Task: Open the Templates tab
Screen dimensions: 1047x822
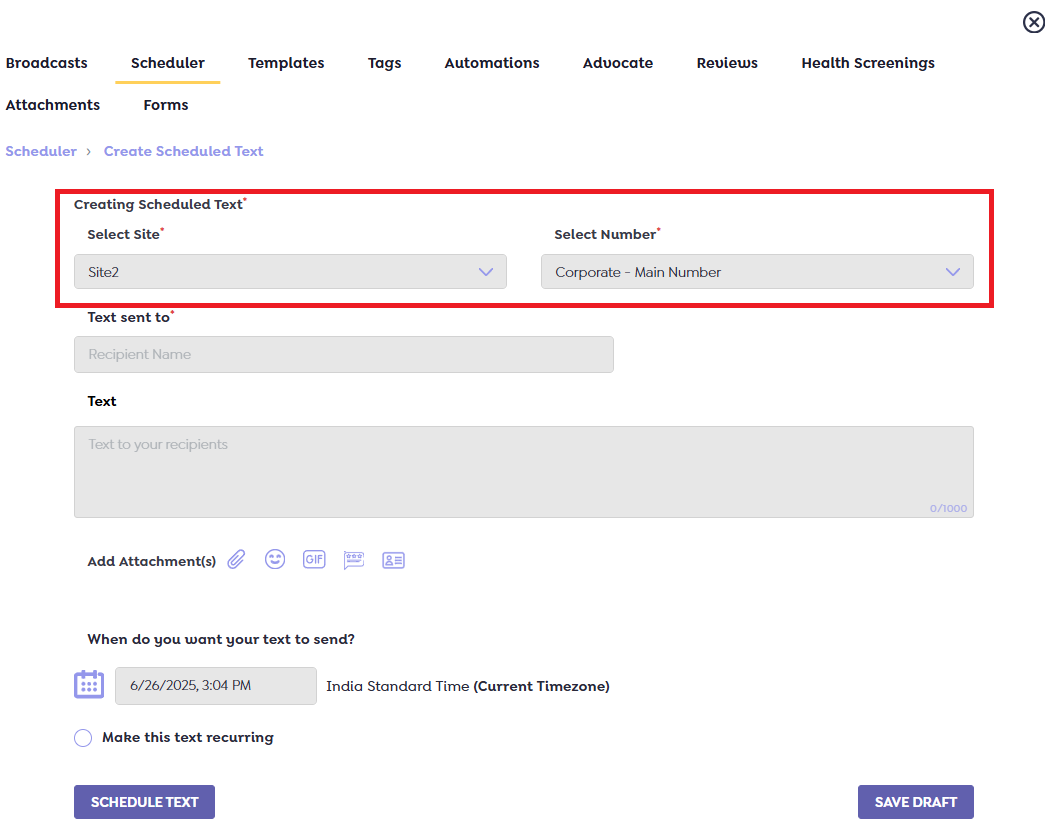Action: coord(286,63)
